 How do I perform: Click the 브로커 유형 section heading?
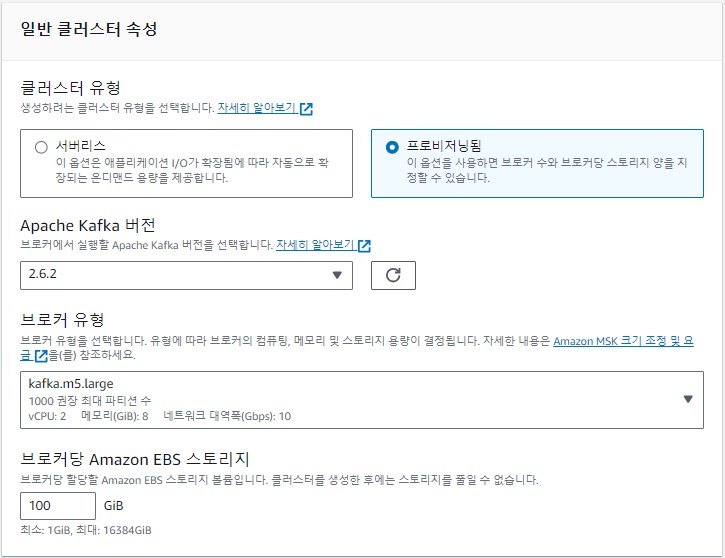(x=62, y=319)
